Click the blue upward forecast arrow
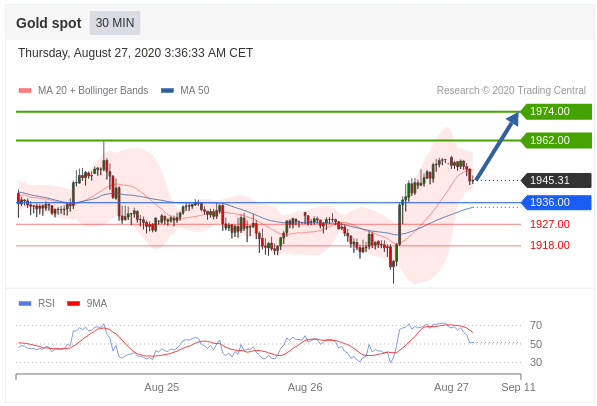The height and width of the screenshot is (406, 597). 497,146
